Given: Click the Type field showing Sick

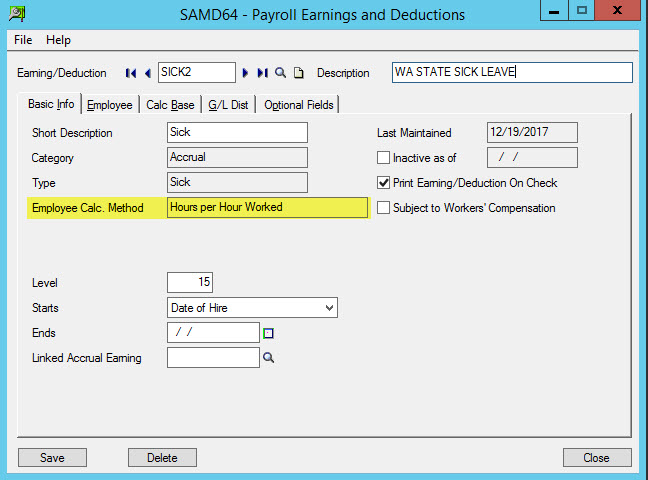Looking at the screenshot, I should [237, 182].
